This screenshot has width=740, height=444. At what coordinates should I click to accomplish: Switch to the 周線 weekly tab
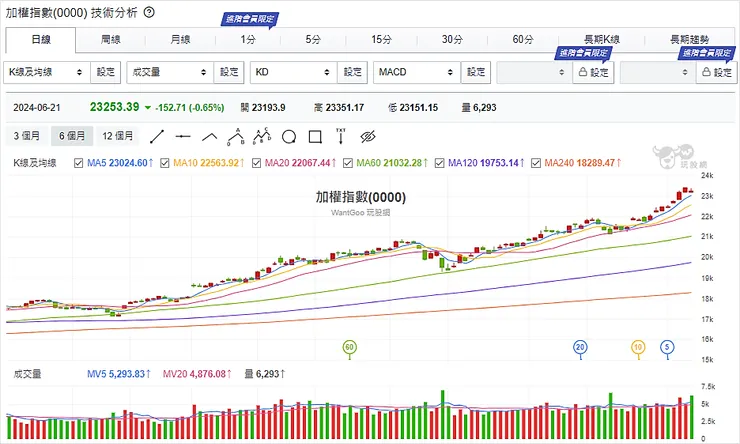(x=110, y=40)
